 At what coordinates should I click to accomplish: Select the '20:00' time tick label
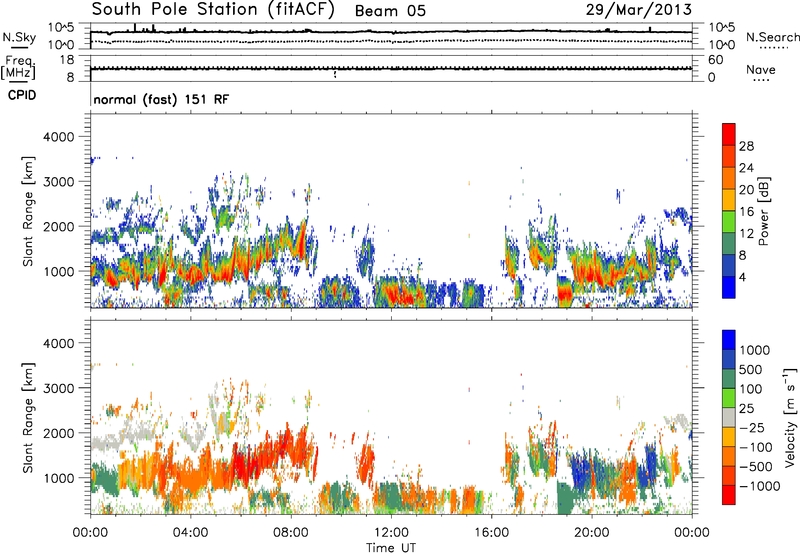pos(591,533)
